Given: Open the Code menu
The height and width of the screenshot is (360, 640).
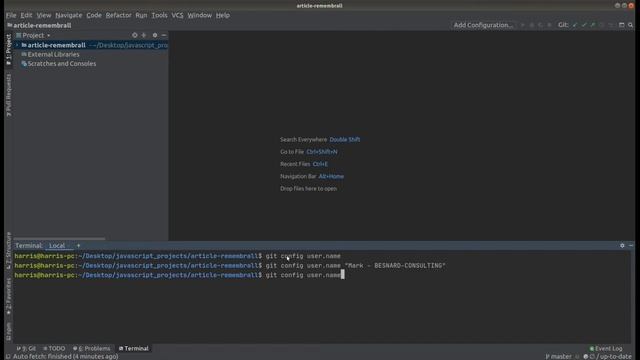Looking at the screenshot, I should 94,15.
